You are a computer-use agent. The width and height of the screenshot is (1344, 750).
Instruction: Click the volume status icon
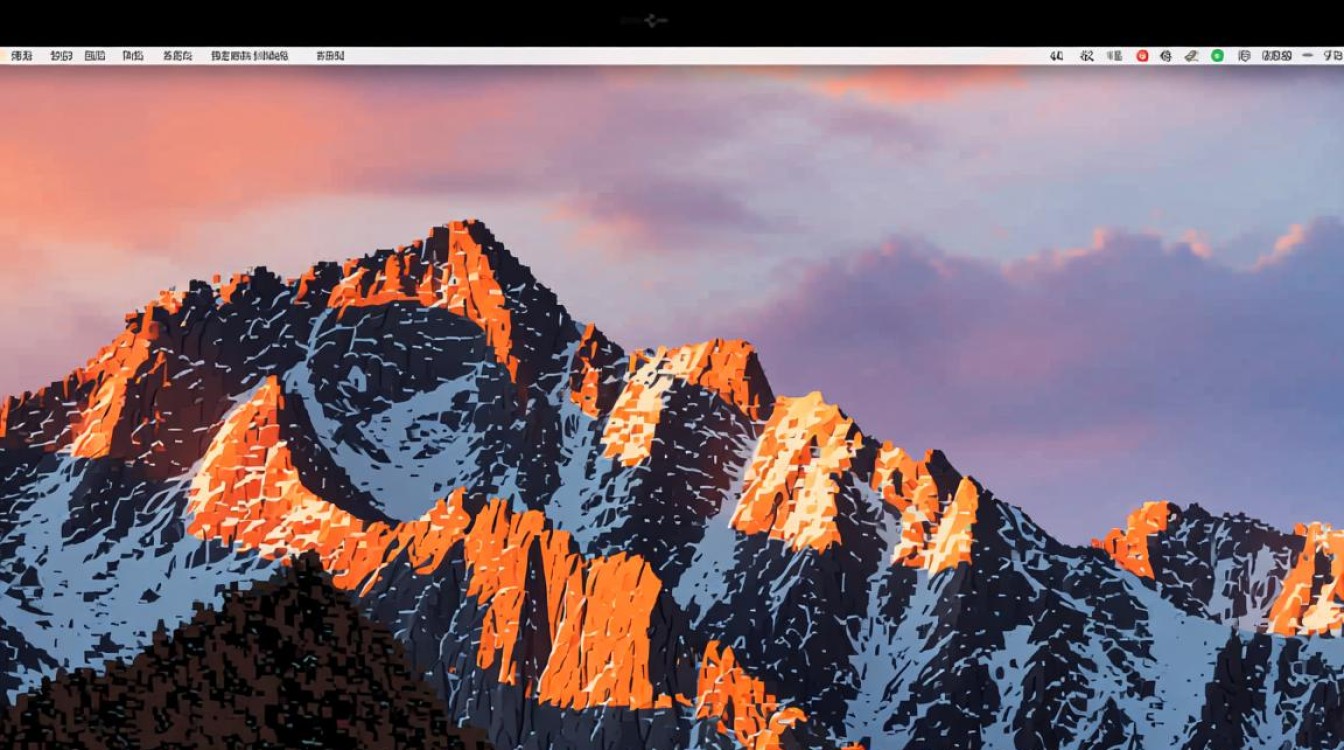(x=1057, y=56)
